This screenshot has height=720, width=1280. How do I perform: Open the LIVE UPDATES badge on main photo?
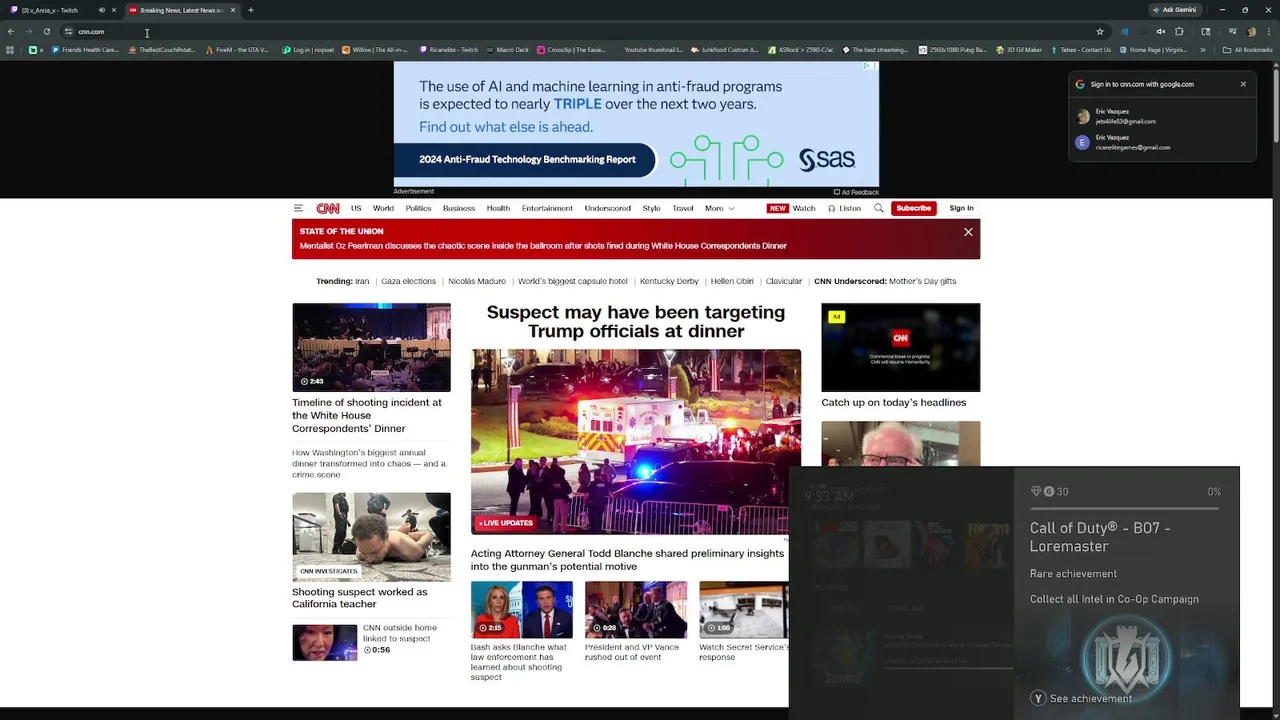(506, 523)
